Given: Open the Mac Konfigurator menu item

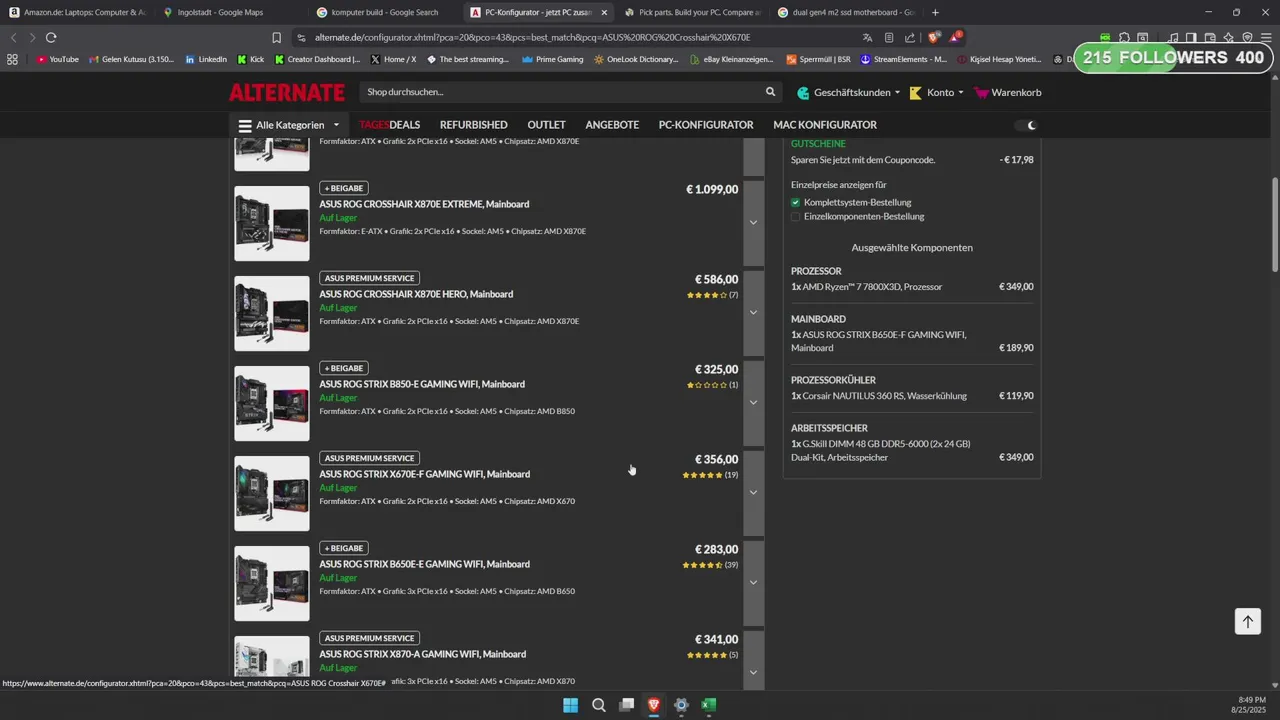Looking at the screenshot, I should 825,125.
